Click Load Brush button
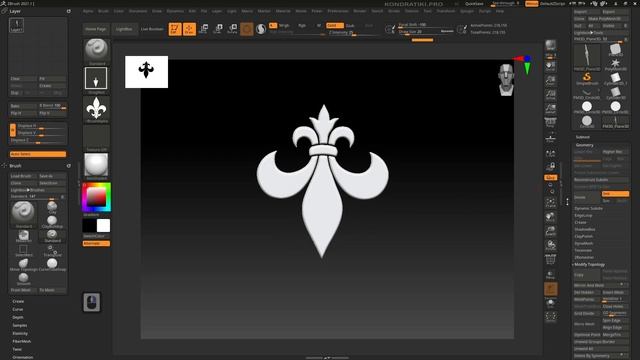The height and width of the screenshot is (360, 640). [23, 176]
